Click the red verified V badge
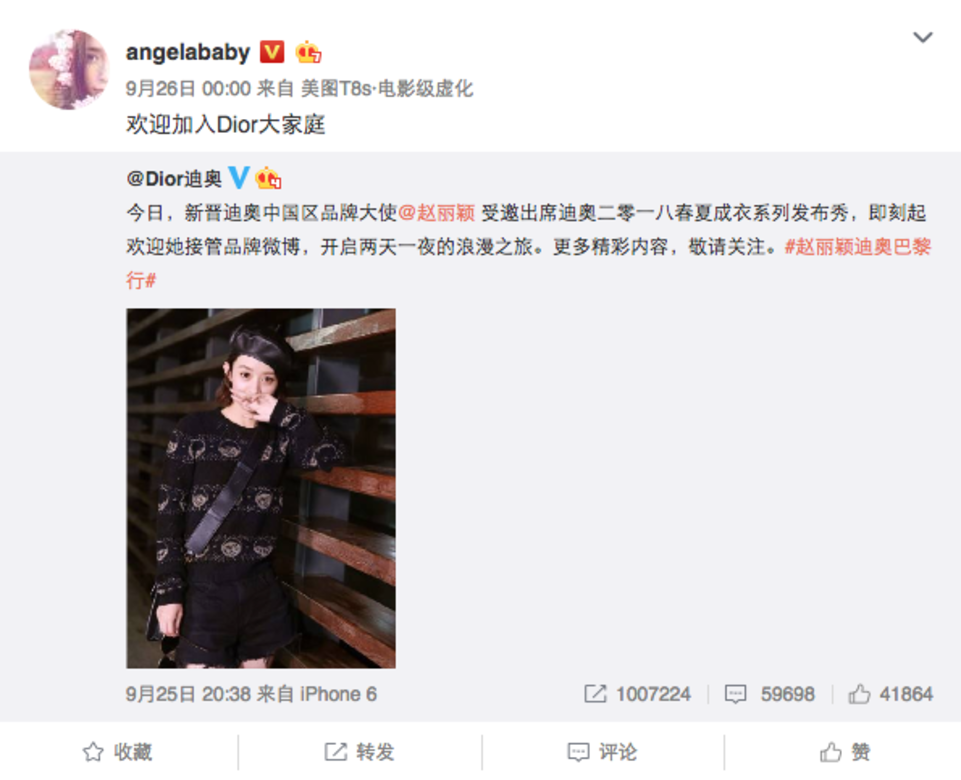 (272, 52)
